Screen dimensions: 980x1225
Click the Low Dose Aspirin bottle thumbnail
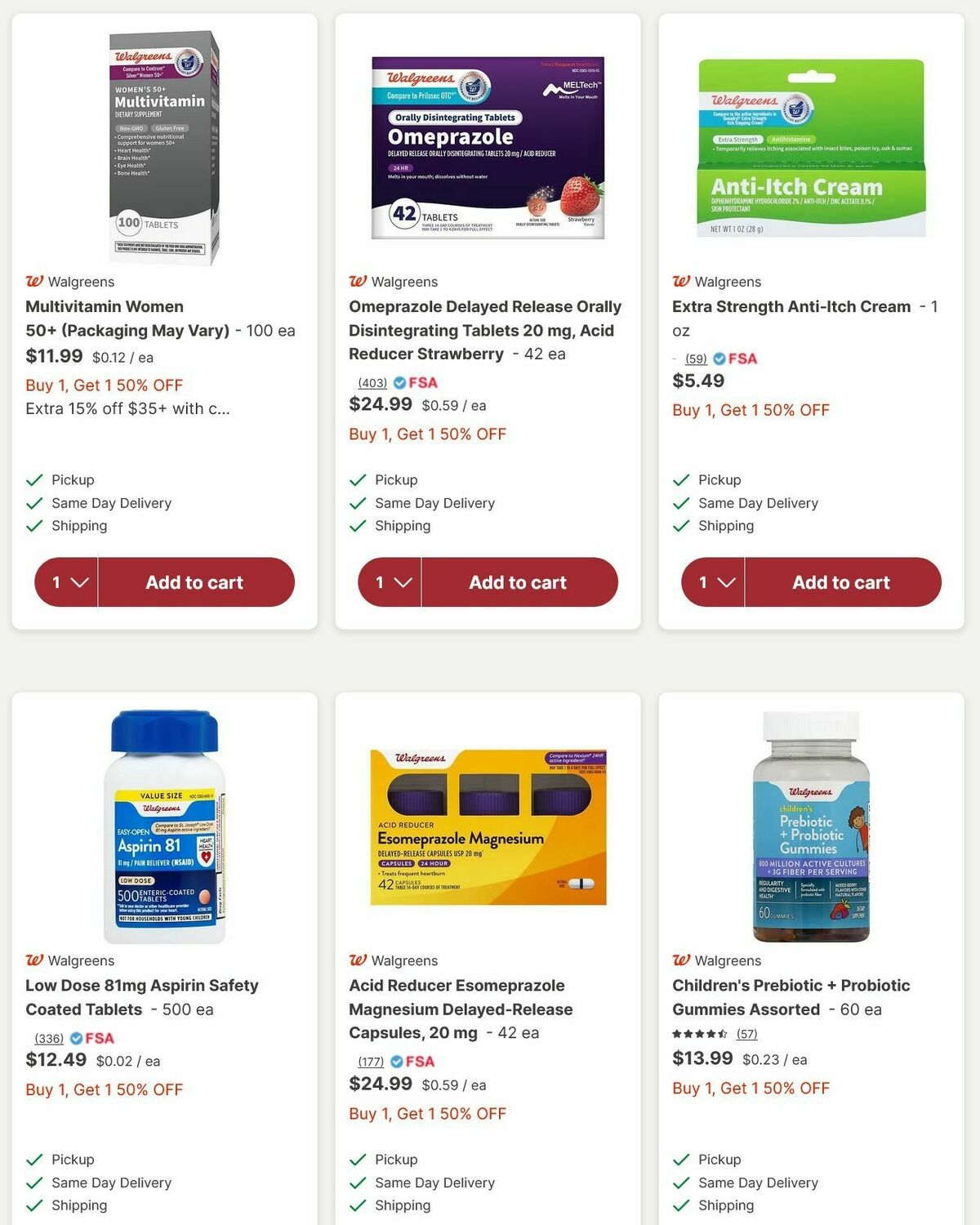pos(165,825)
